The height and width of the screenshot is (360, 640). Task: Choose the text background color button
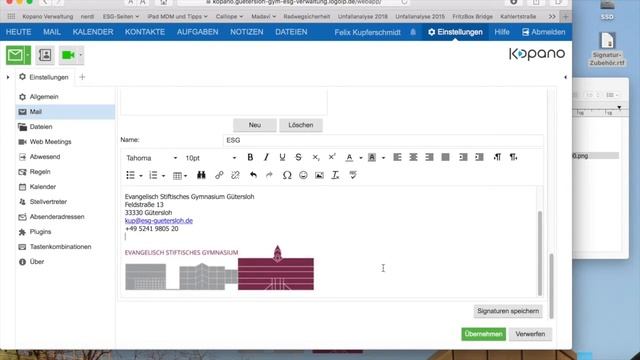click(x=372, y=158)
